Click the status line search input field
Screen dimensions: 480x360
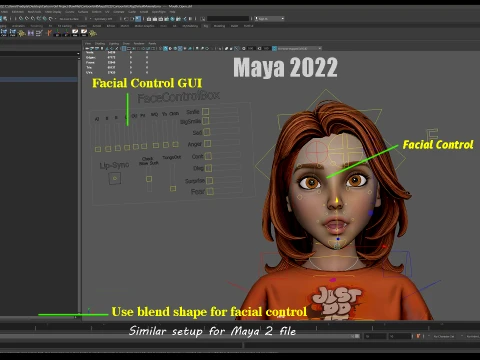pyautogui.click(x=228, y=19)
